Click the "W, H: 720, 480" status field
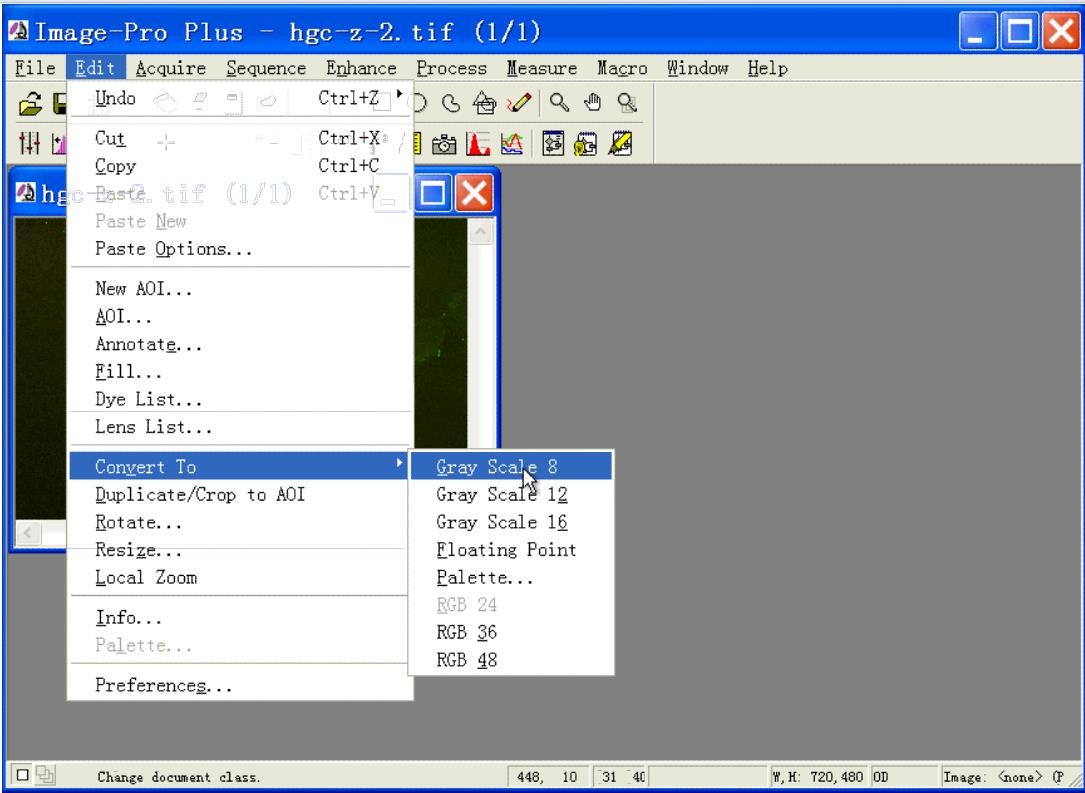Screen dimensions: 1085x793 (x=819, y=776)
